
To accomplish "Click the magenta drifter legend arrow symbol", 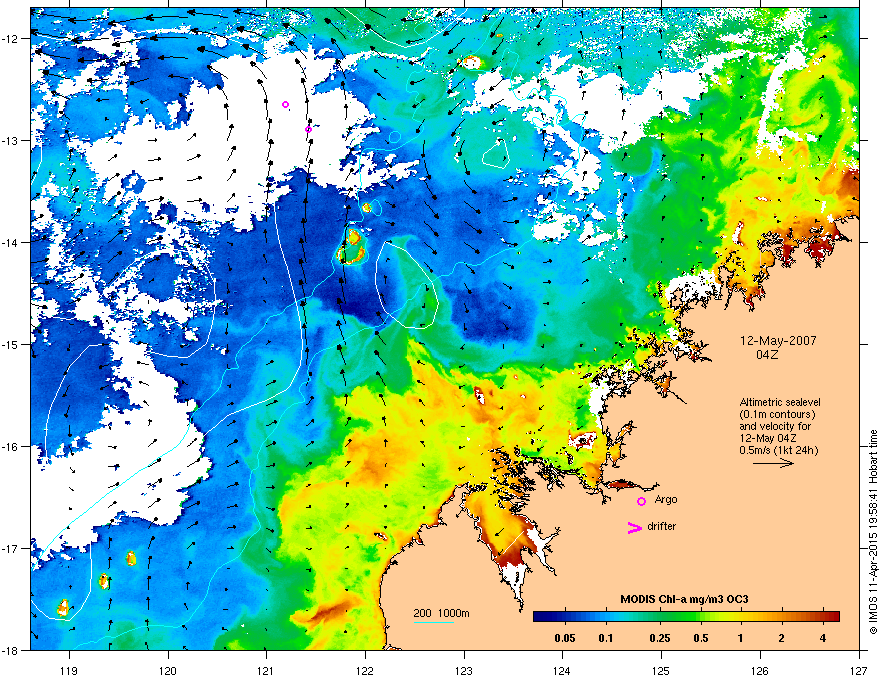I will (x=634, y=527).
